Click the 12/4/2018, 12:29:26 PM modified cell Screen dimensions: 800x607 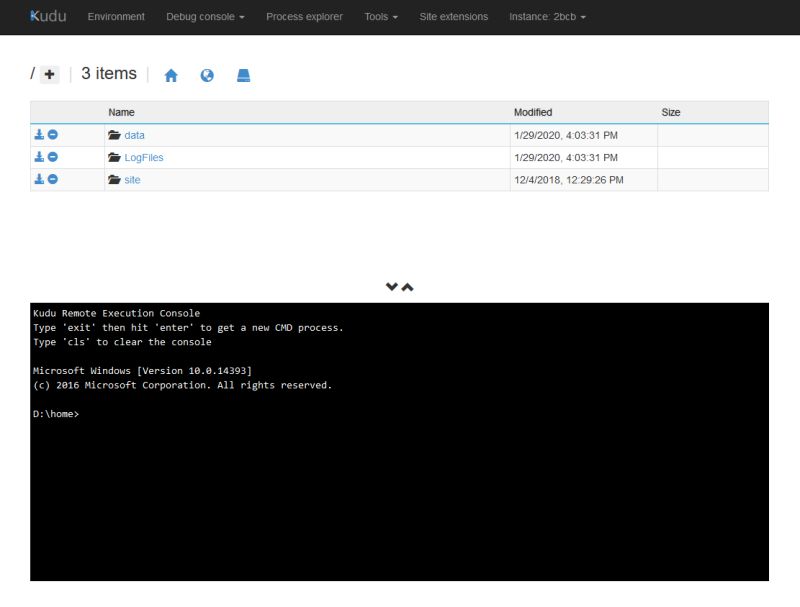point(583,180)
